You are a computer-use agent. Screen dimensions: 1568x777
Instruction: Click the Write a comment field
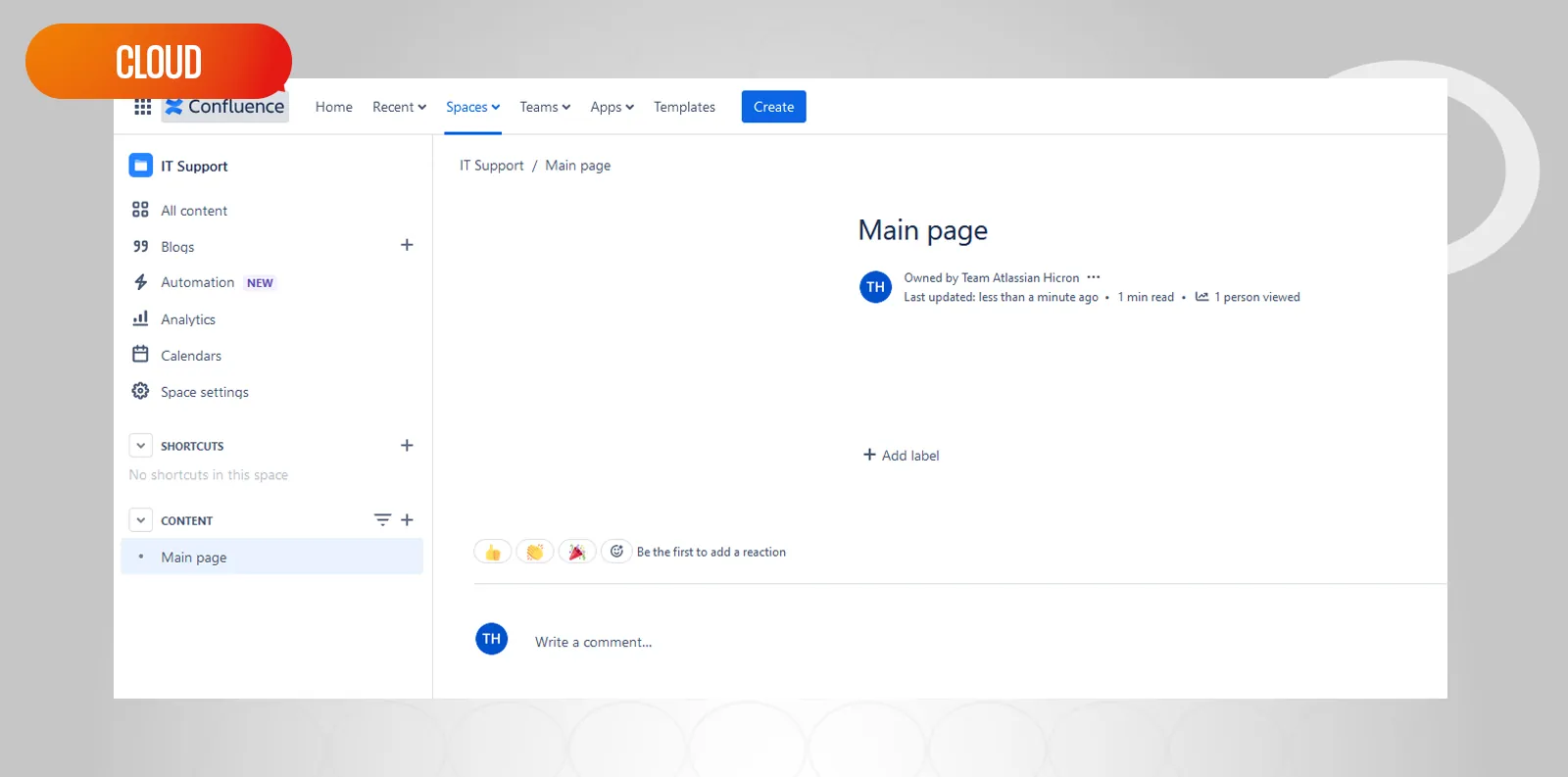pyautogui.click(x=594, y=642)
